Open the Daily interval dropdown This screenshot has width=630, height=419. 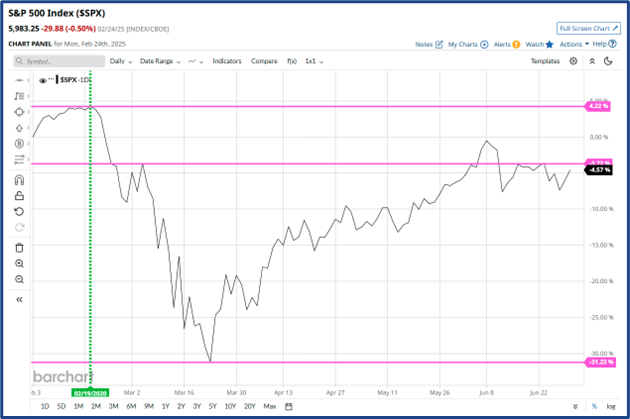[121, 61]
